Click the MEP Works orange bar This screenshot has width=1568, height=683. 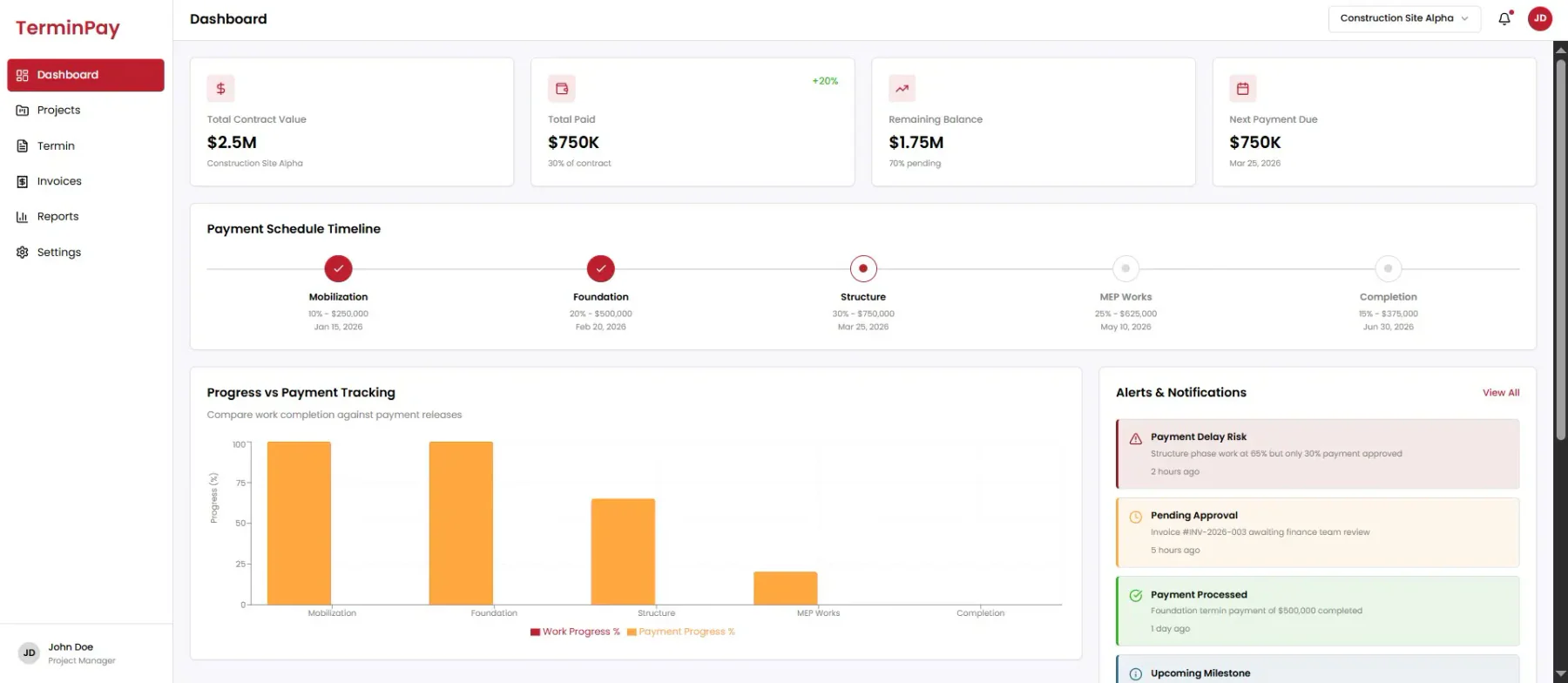(x=786, y=588)
